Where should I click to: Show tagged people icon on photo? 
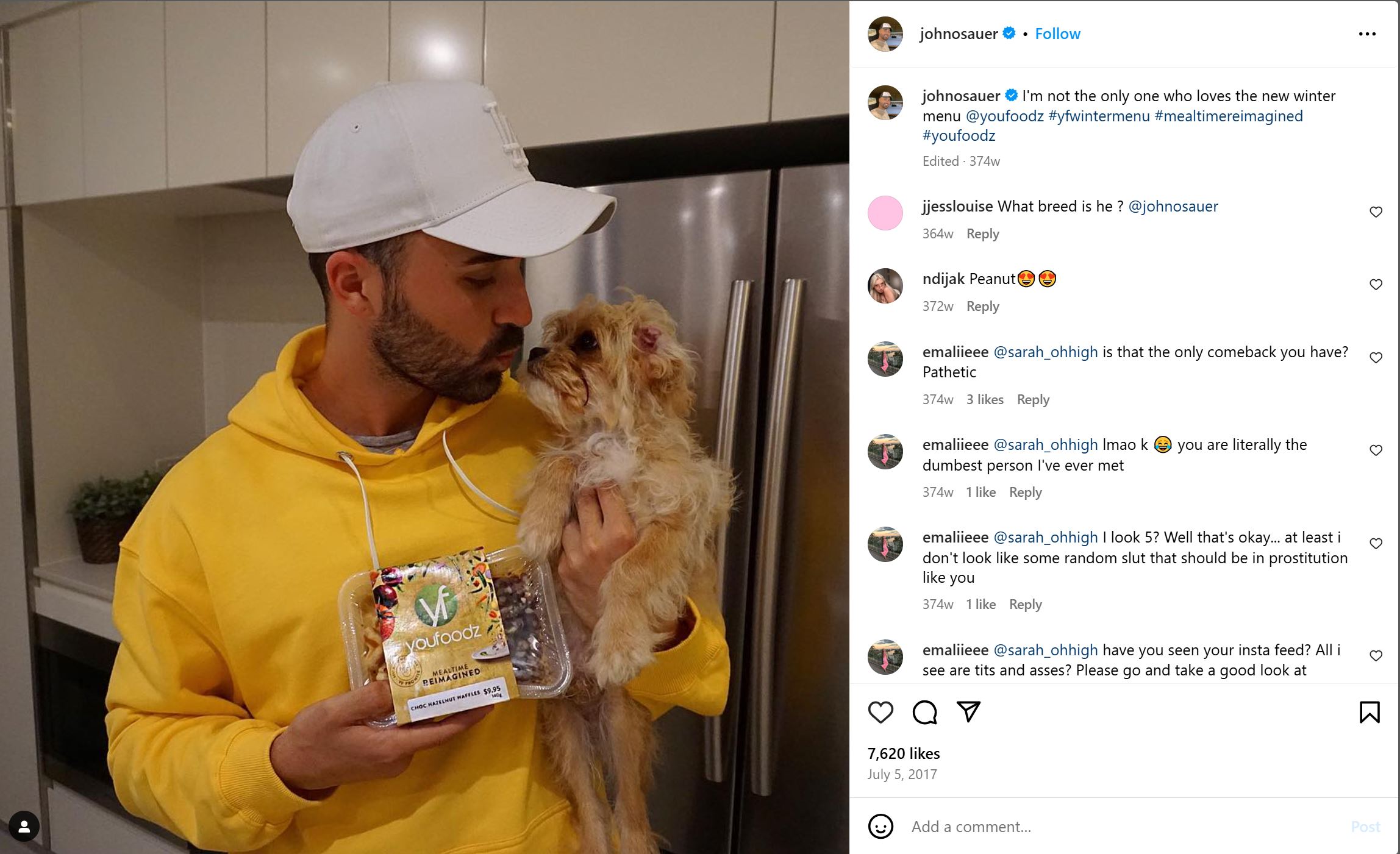[24, 826]
